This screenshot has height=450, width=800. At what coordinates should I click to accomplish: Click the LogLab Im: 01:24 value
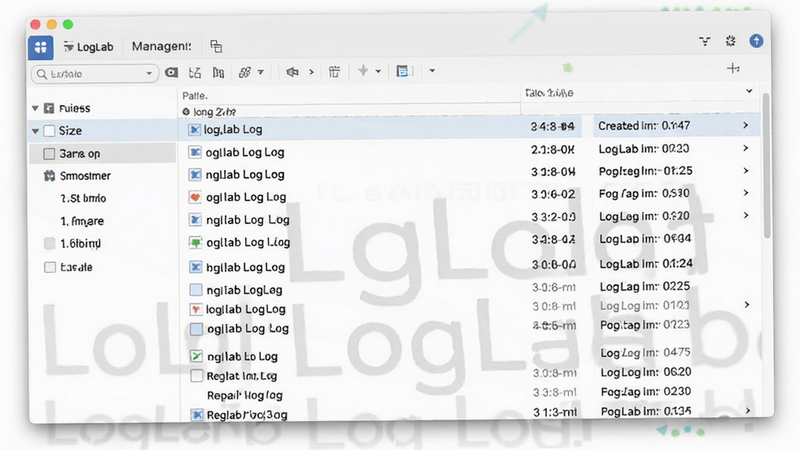click(646, 264)
